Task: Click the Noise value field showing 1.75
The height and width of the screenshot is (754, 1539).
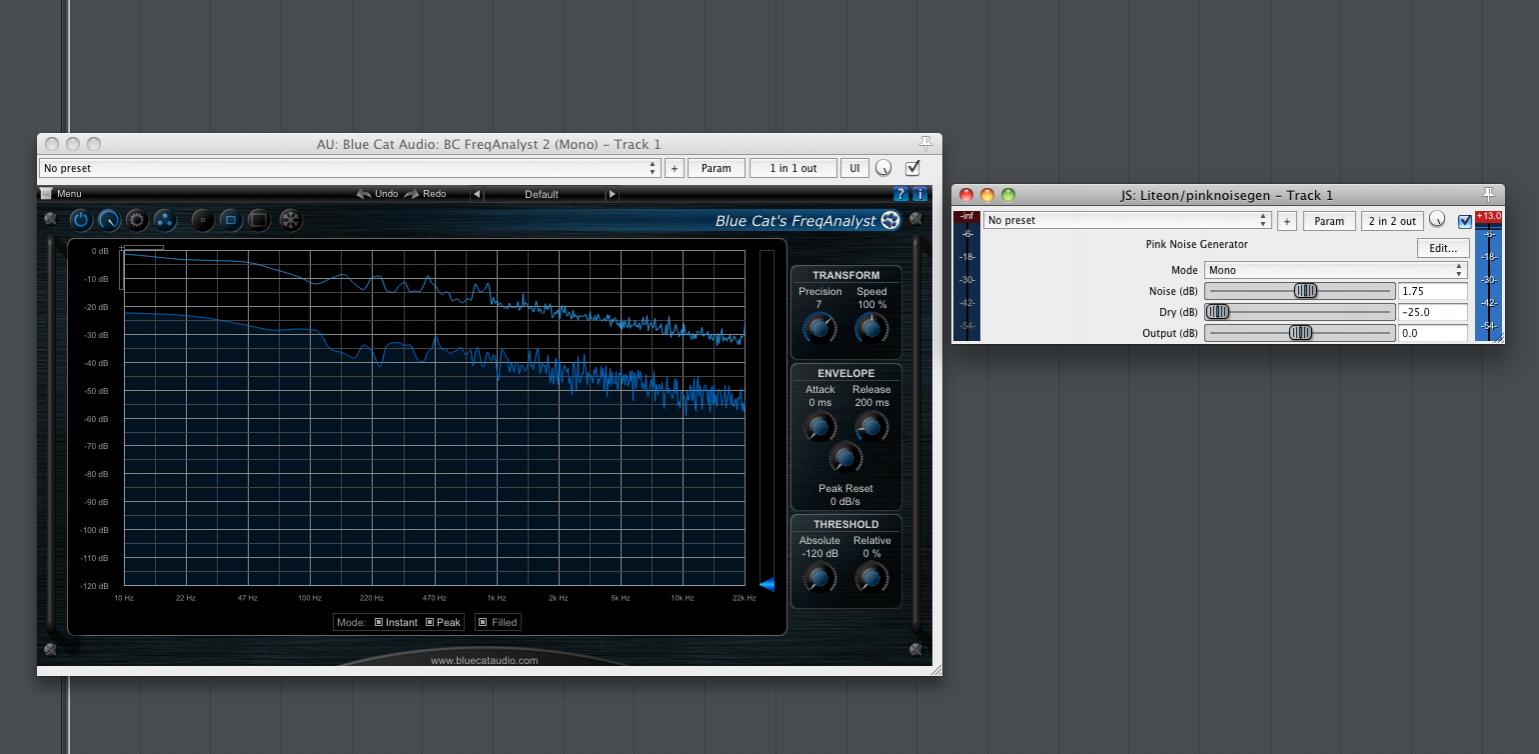Action: click(x=1433, y=291)
